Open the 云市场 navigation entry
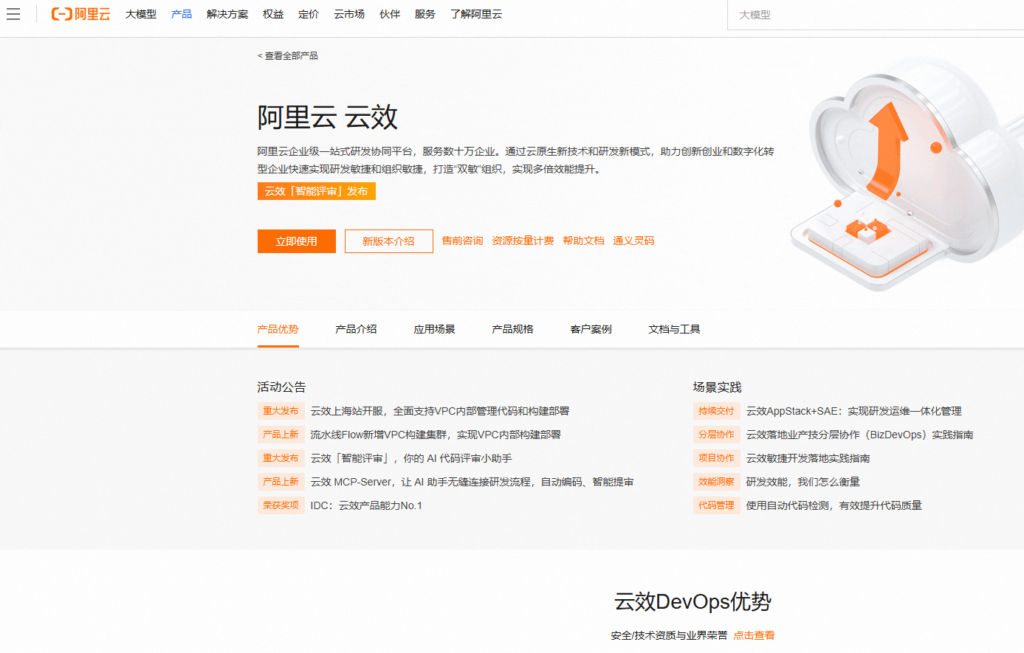1024x653 pixels. (348, 14)
